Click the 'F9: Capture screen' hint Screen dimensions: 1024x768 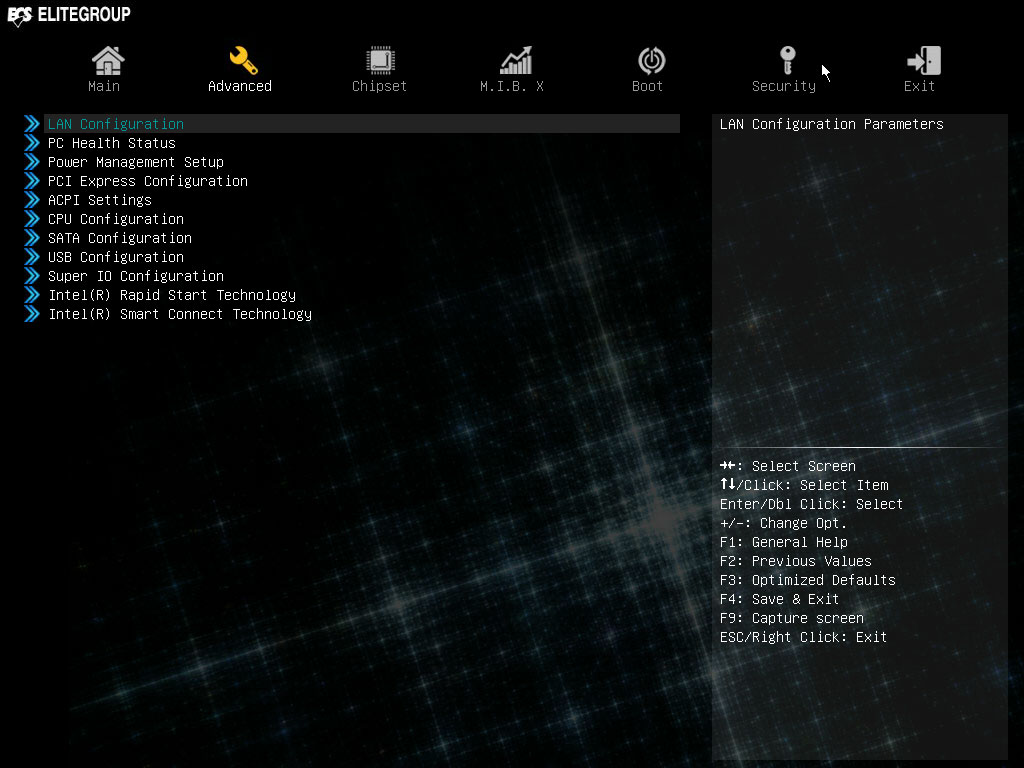coord(792,618)
